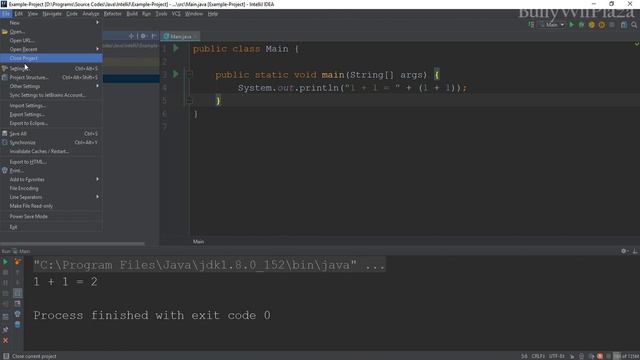This screenshot has width=640, height=360.
Task: Click UTF-8 encoding in status bar
Action: tap(557, 356)
